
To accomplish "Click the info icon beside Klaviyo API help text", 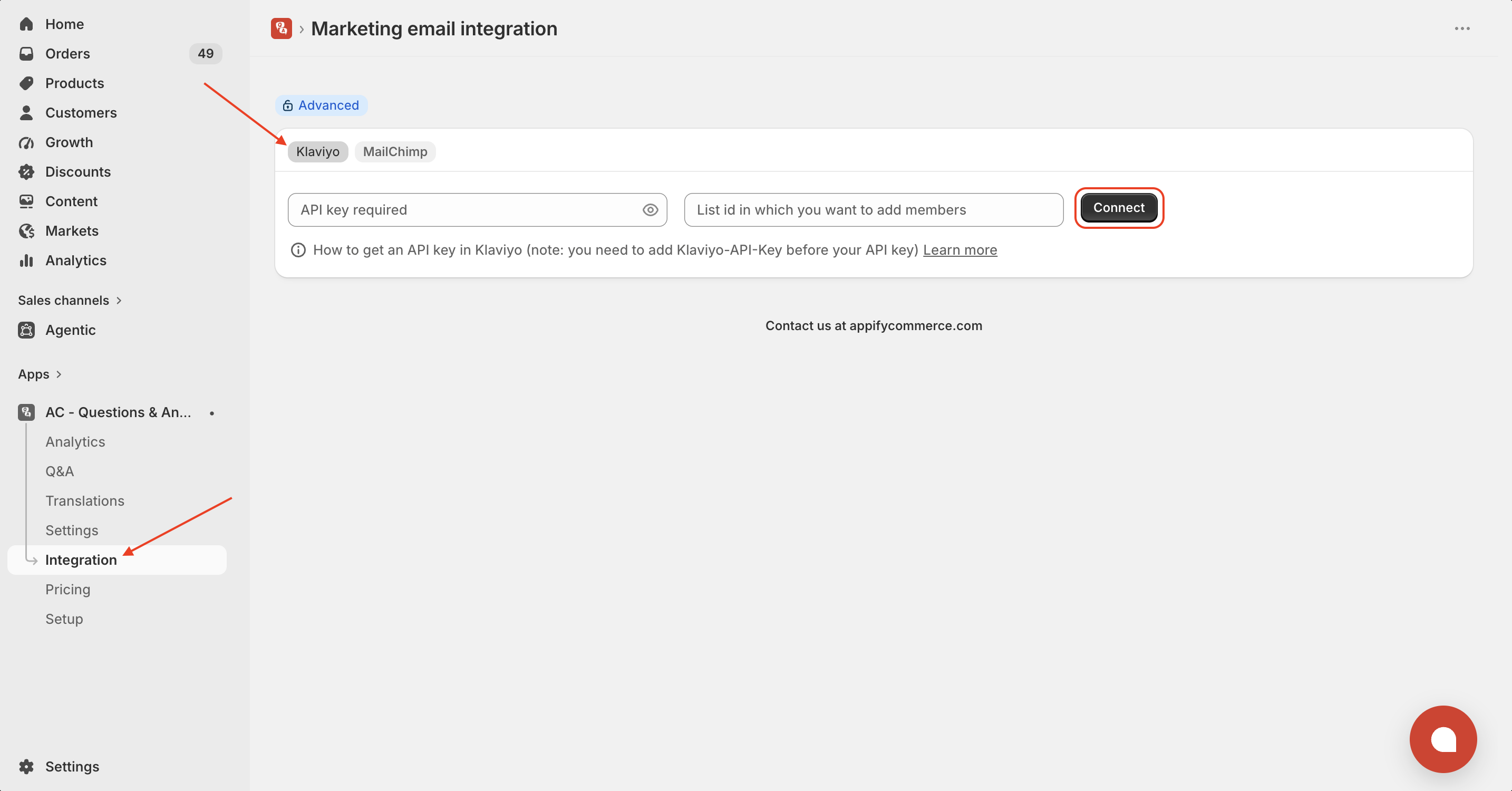I will pyautogui.click(x=298, y=250).
